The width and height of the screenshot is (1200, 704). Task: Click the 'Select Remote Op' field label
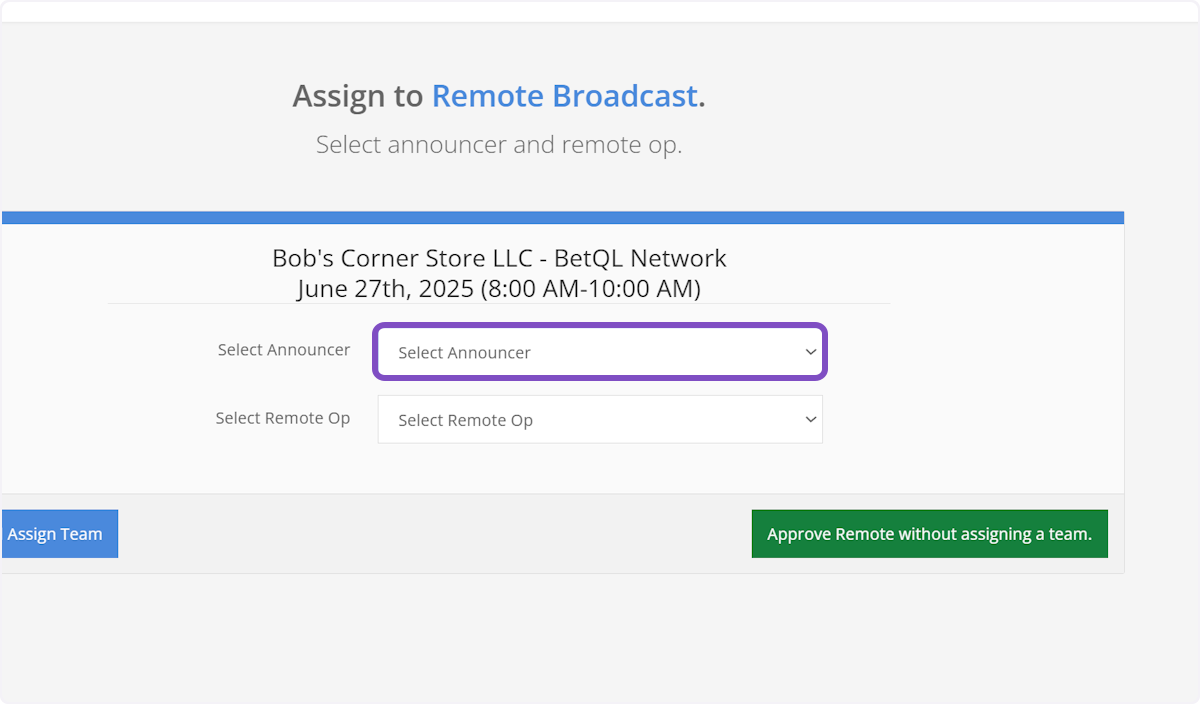(283, 418)
